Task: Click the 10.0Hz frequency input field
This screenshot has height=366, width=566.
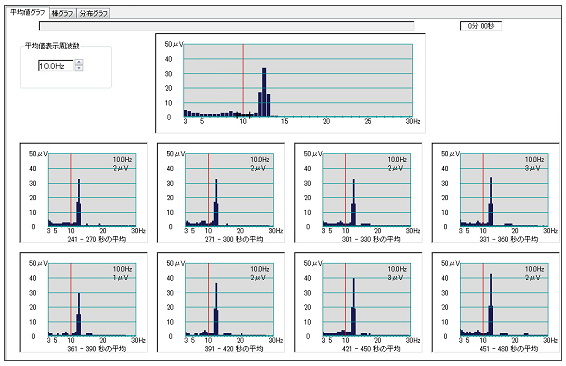Action: [x=56, y=65]
